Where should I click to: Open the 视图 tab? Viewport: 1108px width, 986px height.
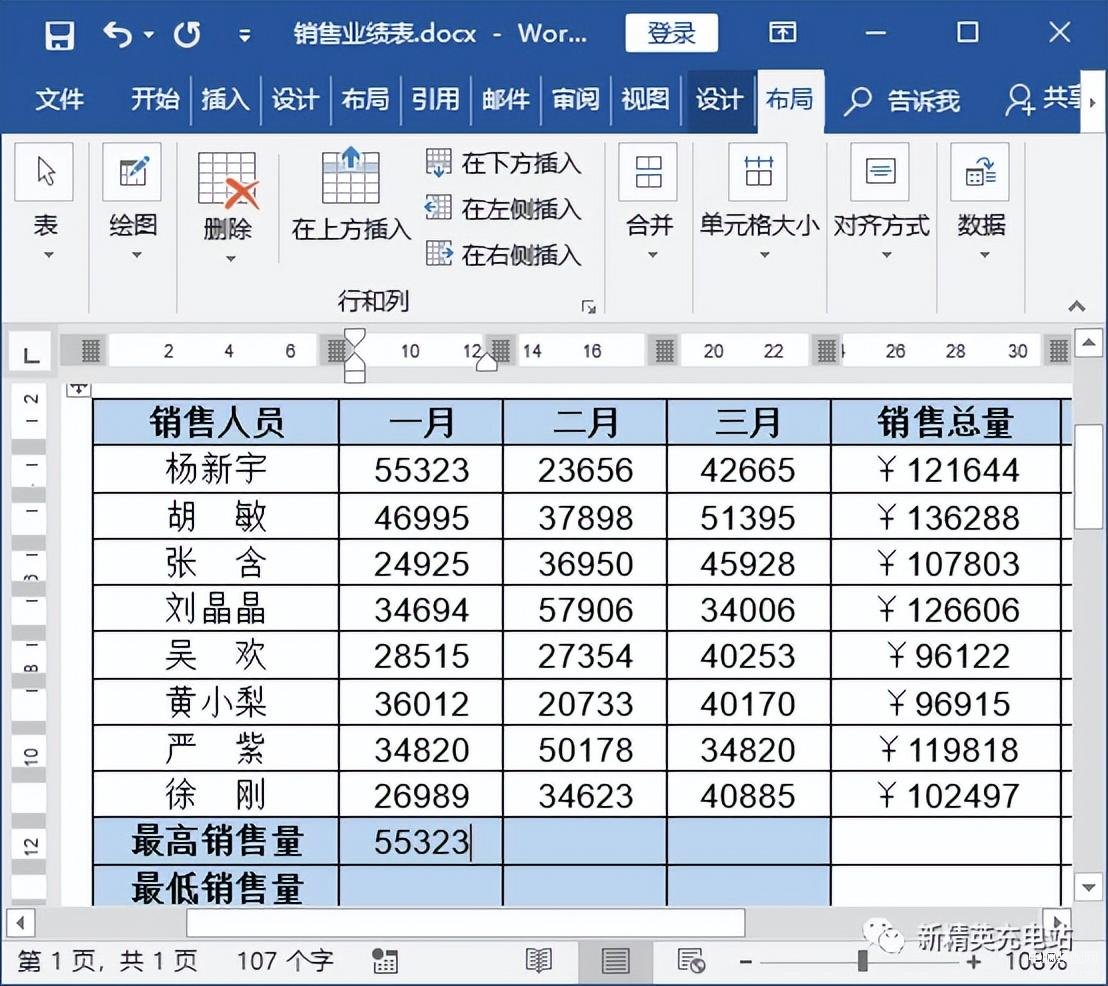pyautogui.click(x=645, y=100)
